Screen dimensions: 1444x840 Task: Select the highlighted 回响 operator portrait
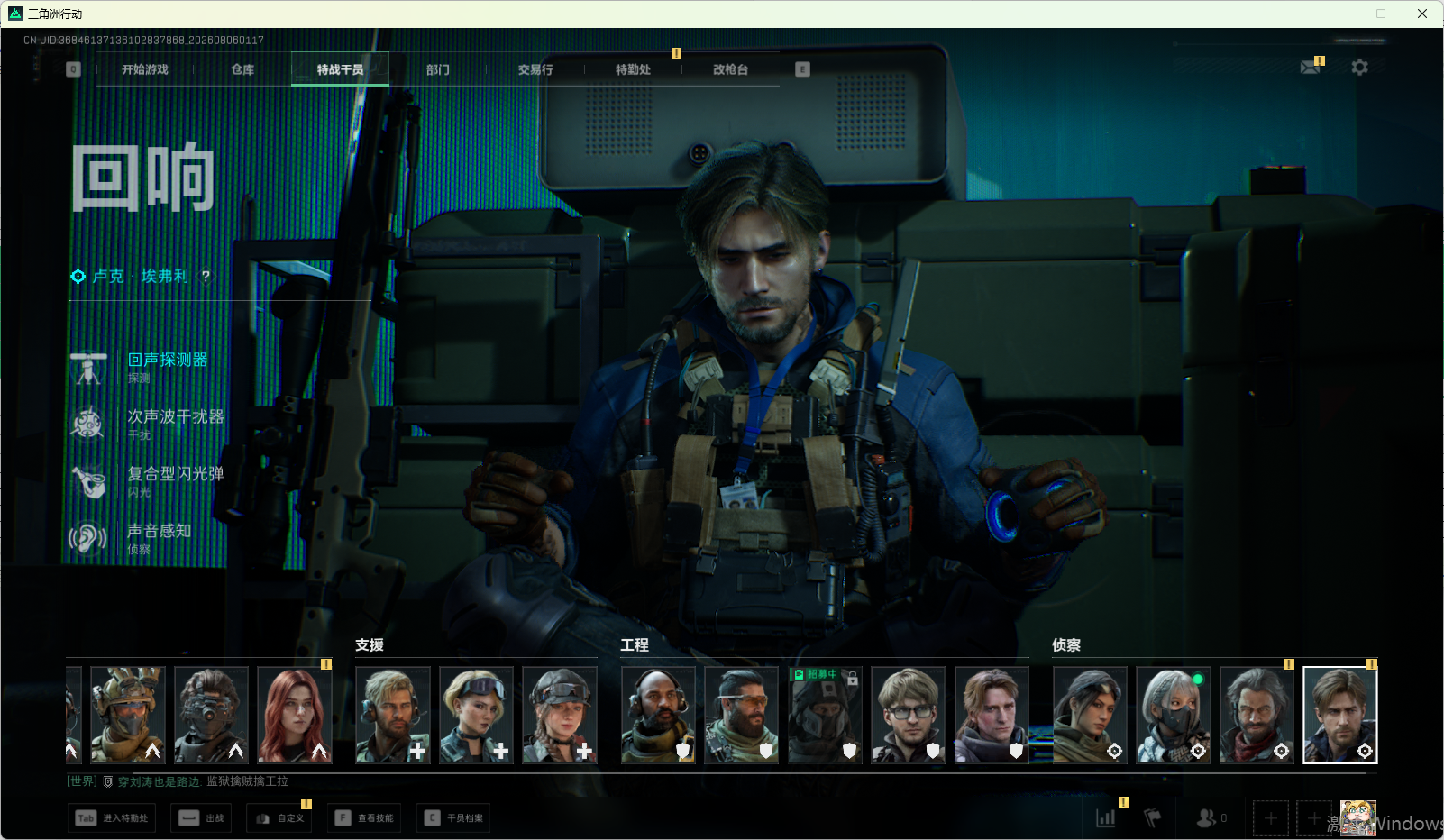point(1340,715)
